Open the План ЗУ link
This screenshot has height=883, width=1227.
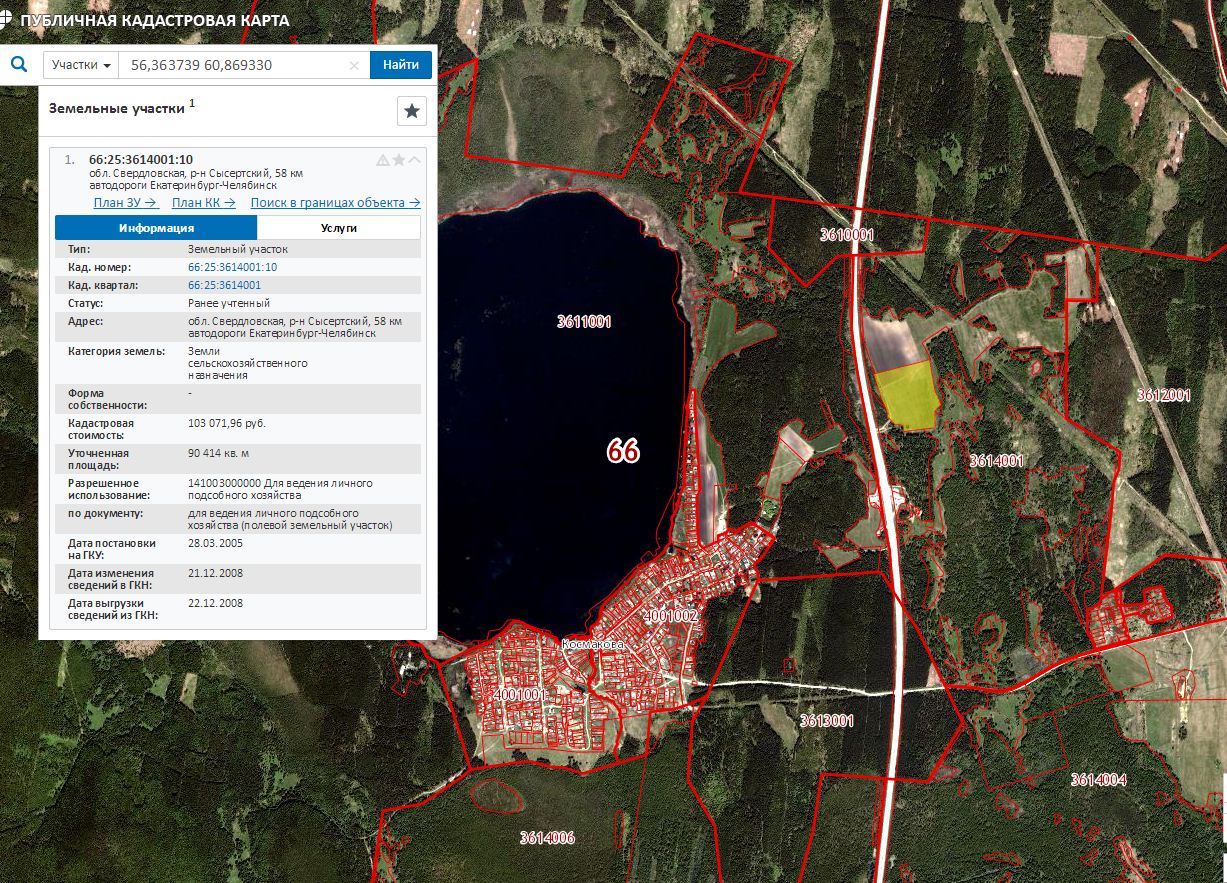(x=126, y=202)
